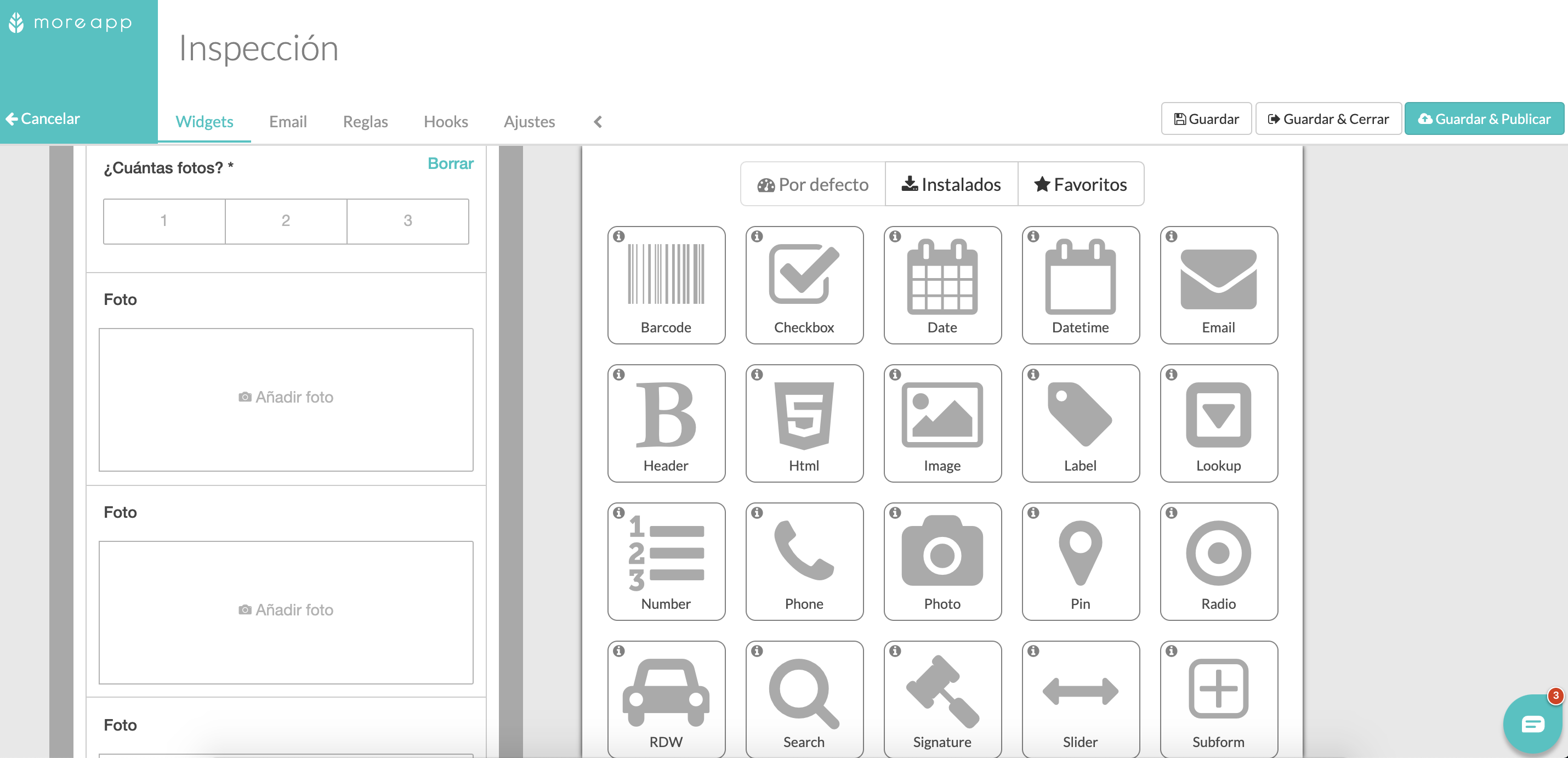The width and height of the screenshot is (1568, 758).
Task: Collapse the left sidebar panel
Action: (x=598, y=121)
